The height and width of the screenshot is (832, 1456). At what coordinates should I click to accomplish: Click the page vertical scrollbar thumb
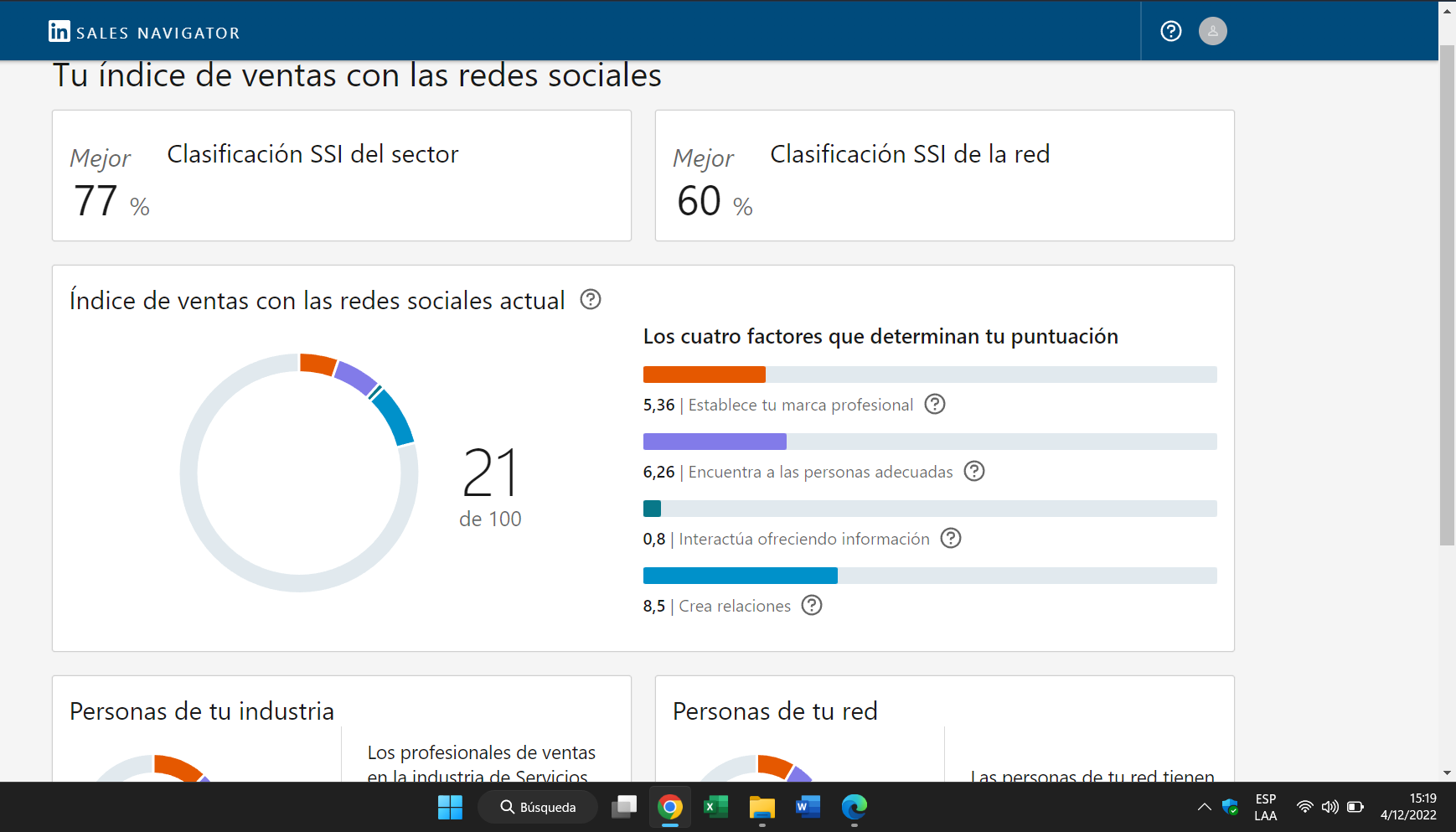coord(1447,295)
